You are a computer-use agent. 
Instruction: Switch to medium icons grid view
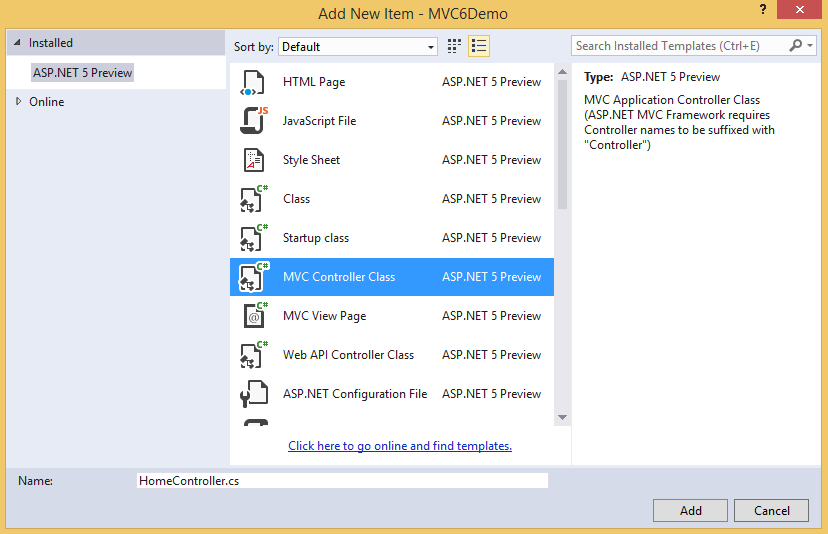tap(454, 46)
